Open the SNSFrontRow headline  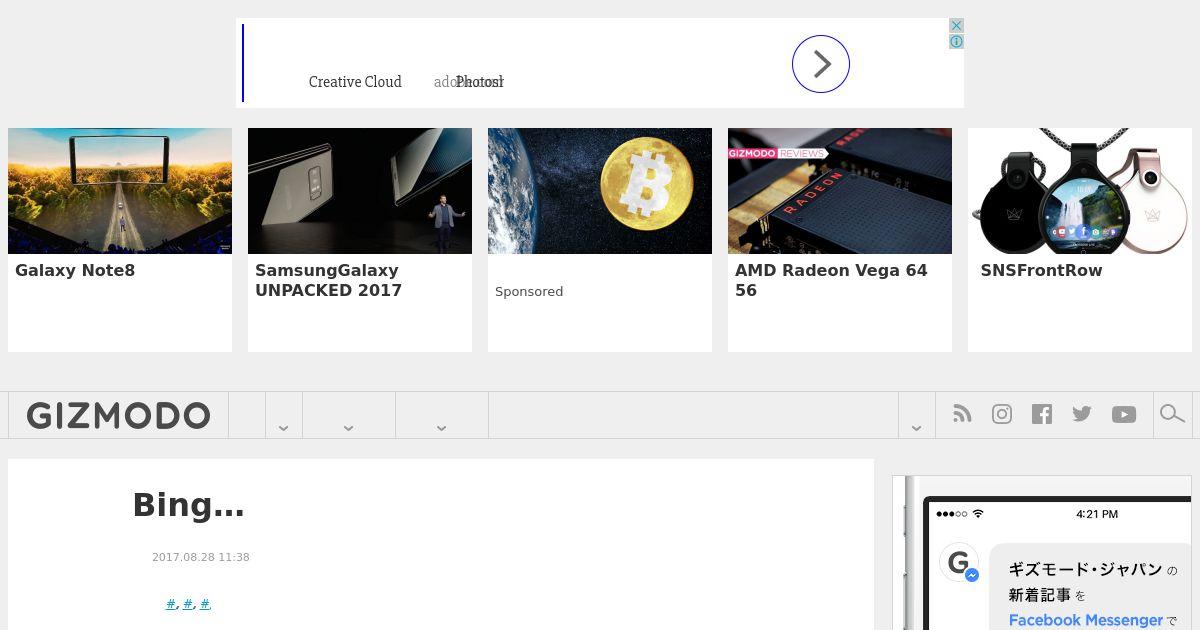(x=1041, y=270)
